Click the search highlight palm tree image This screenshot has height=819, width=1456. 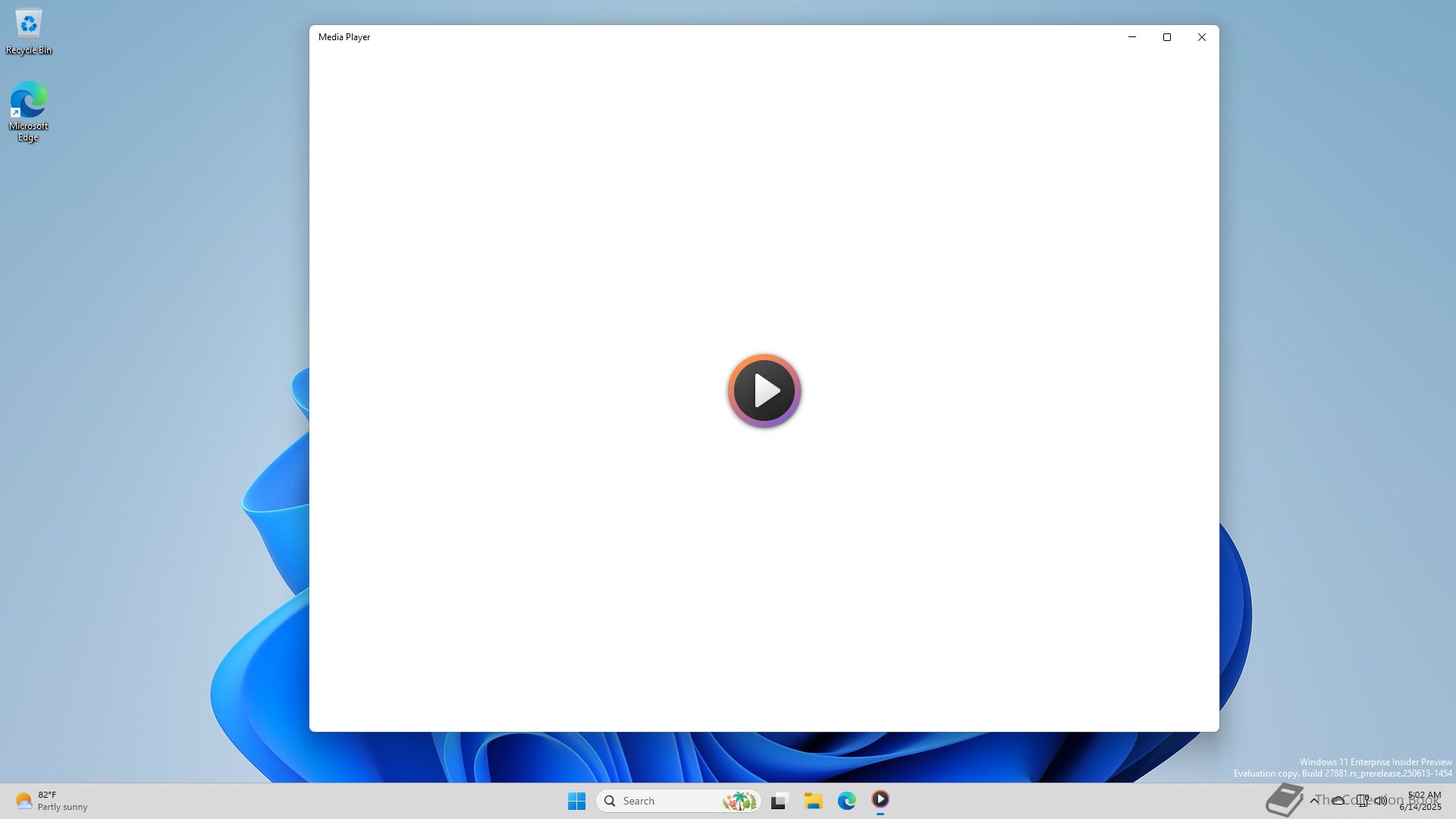739,801
